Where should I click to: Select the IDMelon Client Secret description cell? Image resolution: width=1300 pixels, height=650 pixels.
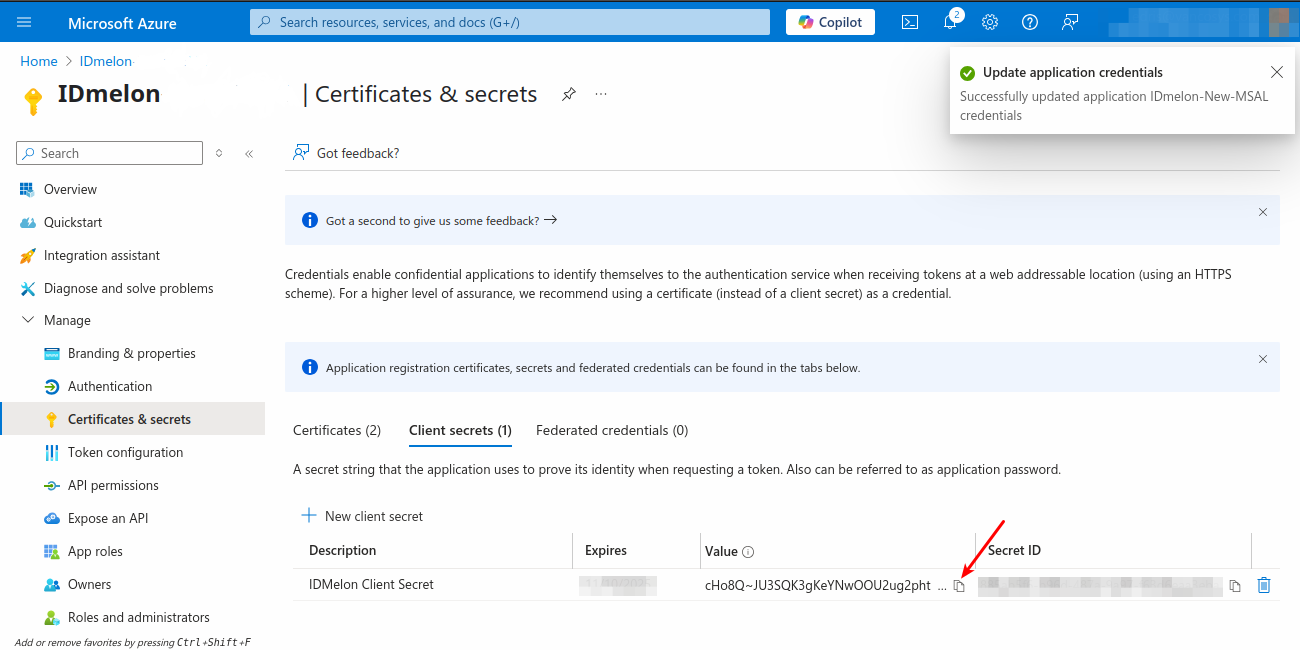371,584
